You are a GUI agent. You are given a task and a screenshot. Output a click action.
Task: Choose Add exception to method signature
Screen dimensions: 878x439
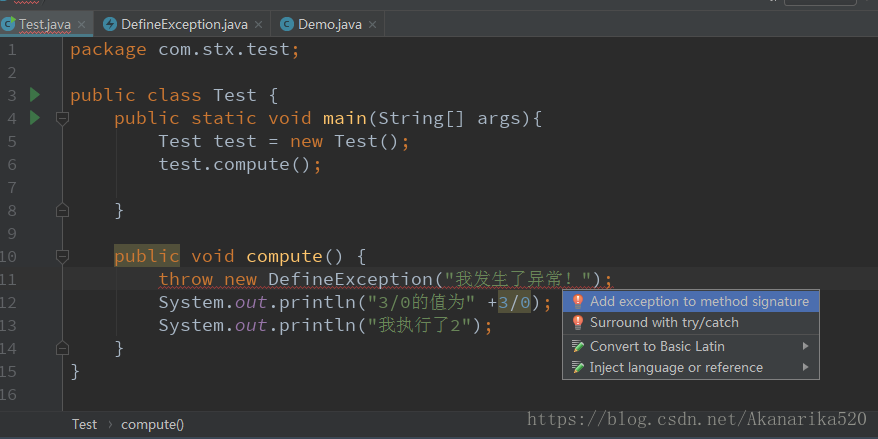(698, 301)
